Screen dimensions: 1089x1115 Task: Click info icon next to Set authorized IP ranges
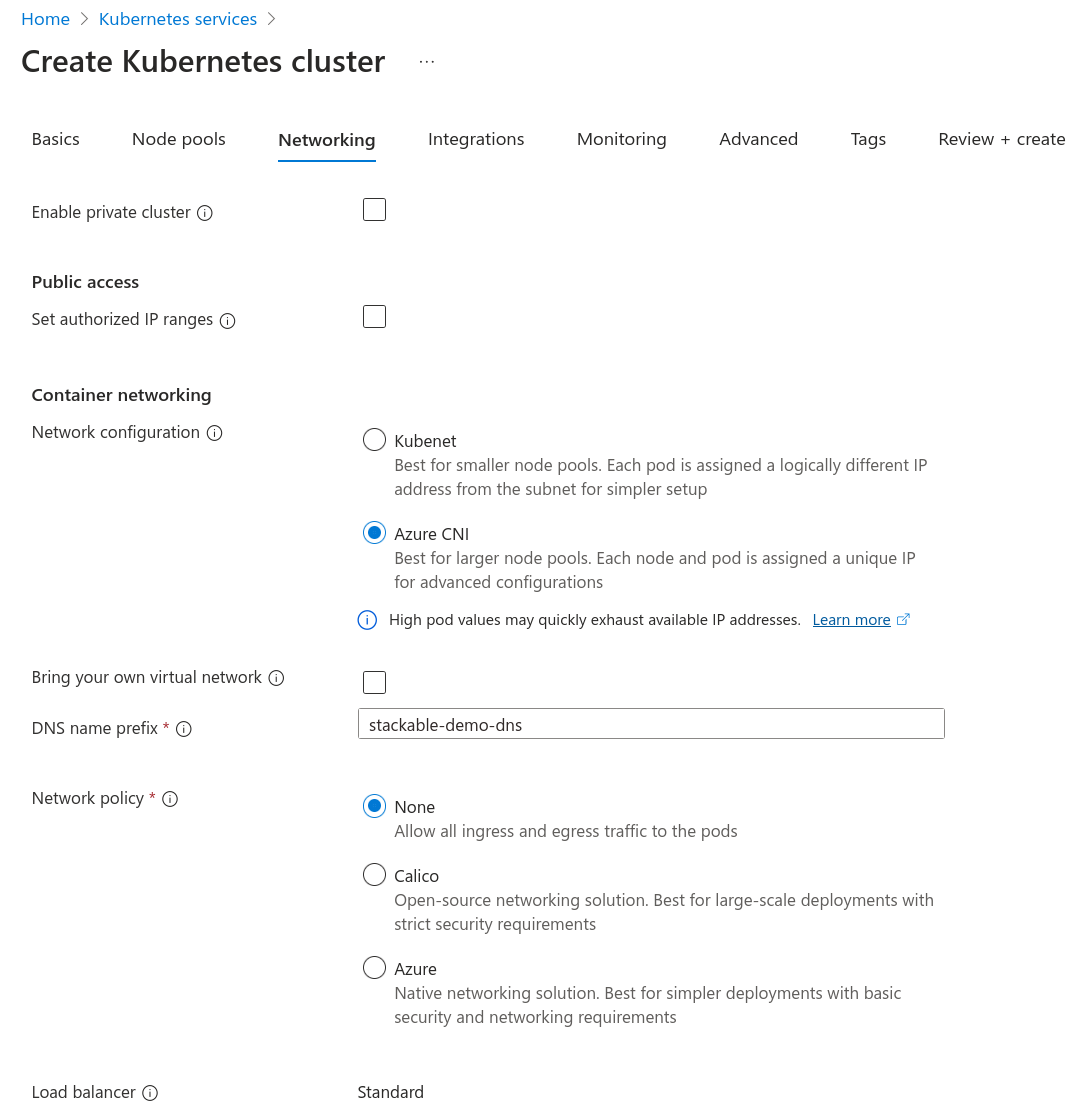pyautogui.click(x=227, y=321)
